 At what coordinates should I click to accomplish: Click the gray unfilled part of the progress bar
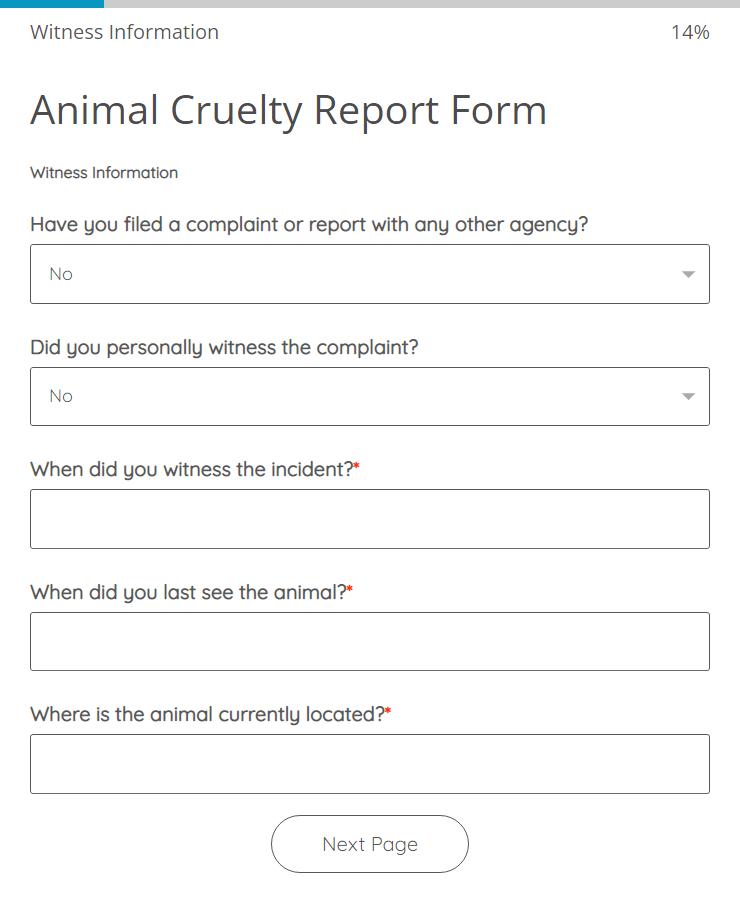click(420, 4)
